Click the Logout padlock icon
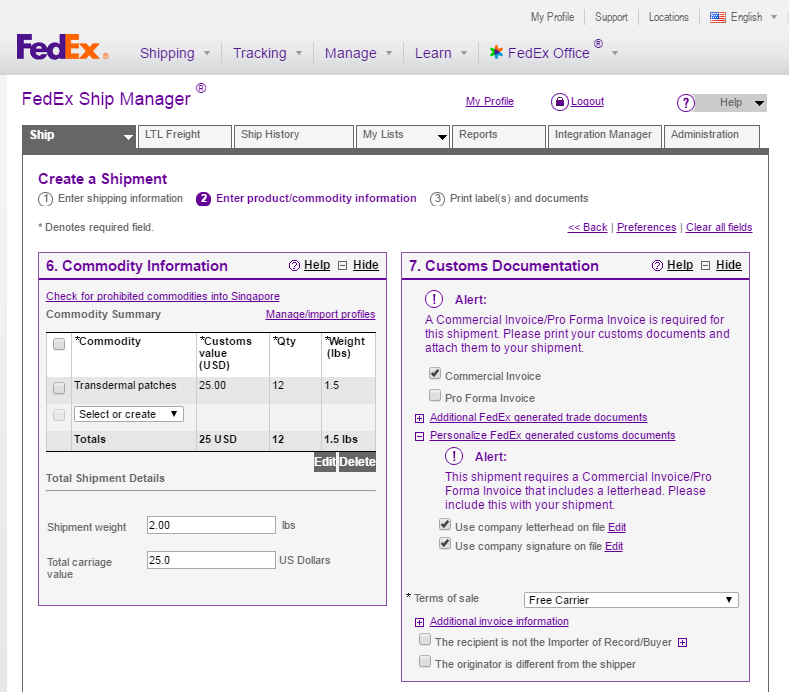The width and height of the screenshot is (789, 692). click(x=560, y=102)
